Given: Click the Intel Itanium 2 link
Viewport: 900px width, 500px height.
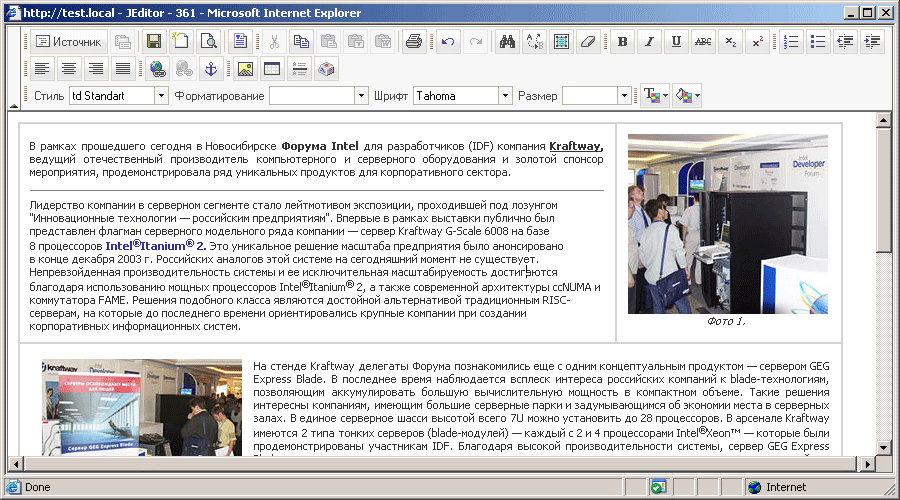Looking at the screenshot, I should (x=156, y=246).
